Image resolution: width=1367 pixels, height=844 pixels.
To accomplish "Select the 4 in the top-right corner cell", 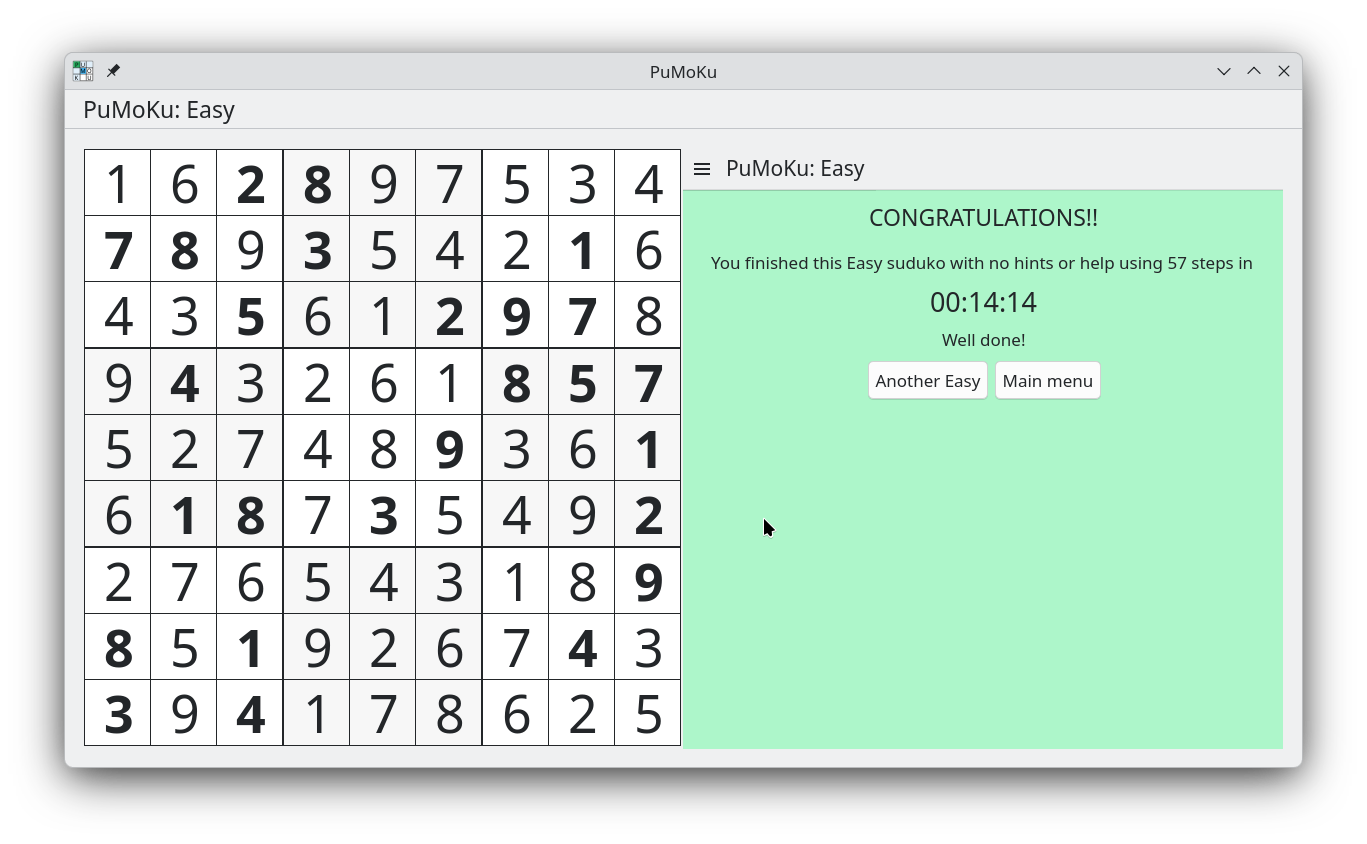I will click(648, 184).
